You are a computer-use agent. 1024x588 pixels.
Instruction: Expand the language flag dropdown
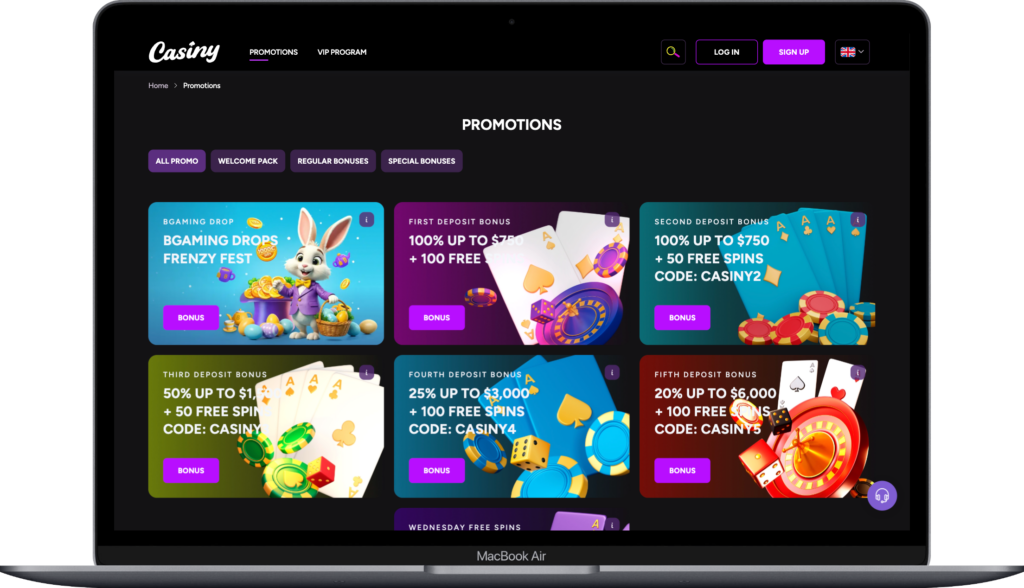pos(852,52)
